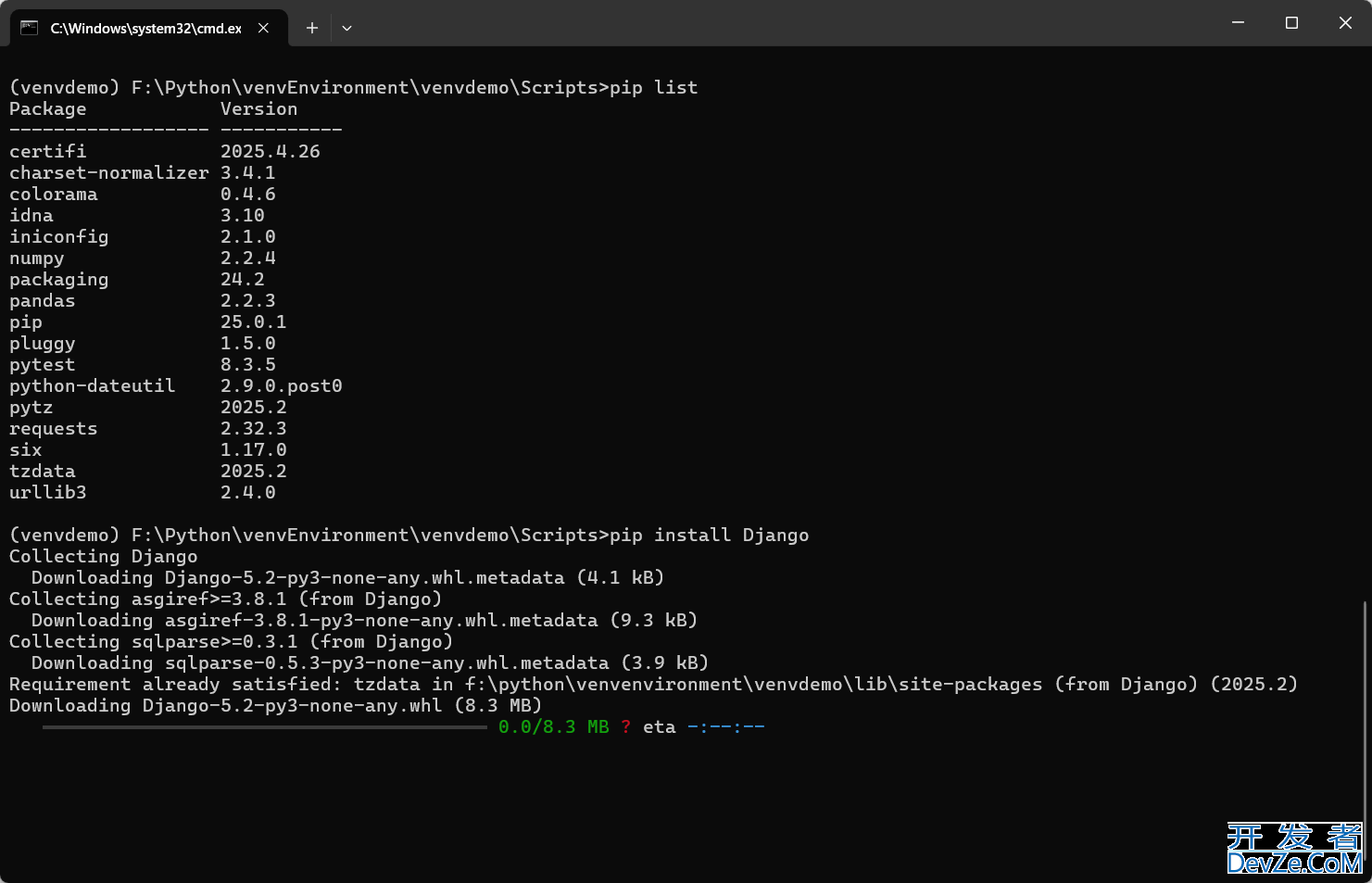Select the C:\Windows\system32\cmd.exe tab

(x=148, y=28)
